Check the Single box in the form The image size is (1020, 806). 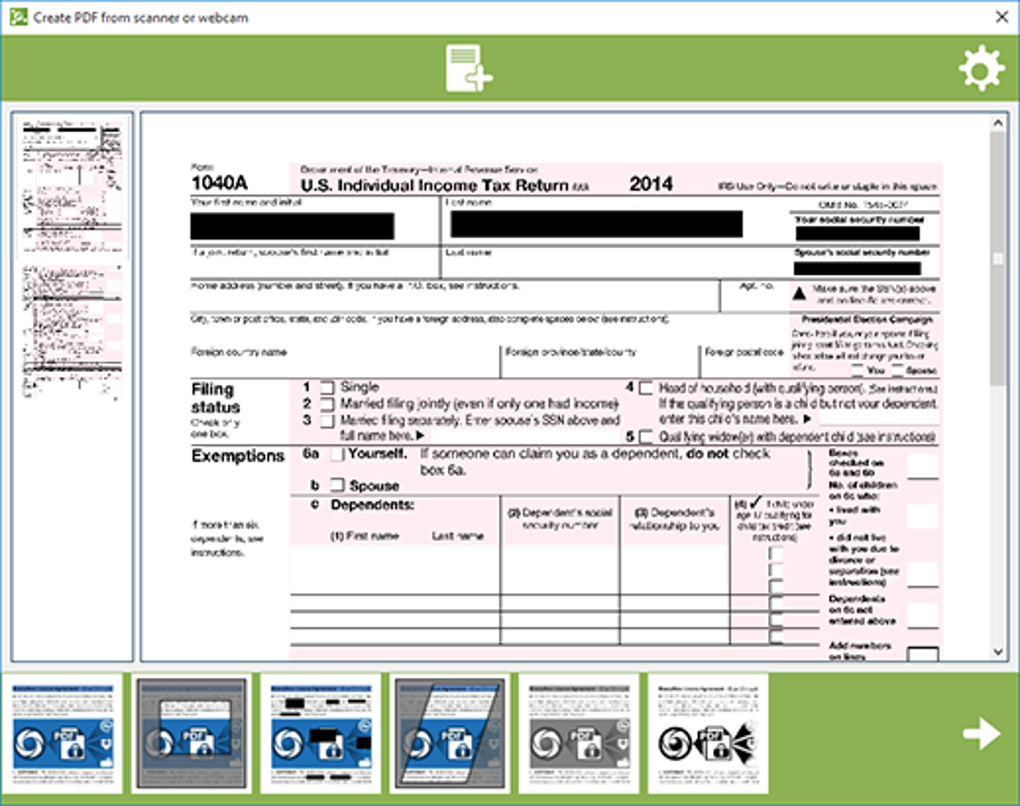pos(327,388)
